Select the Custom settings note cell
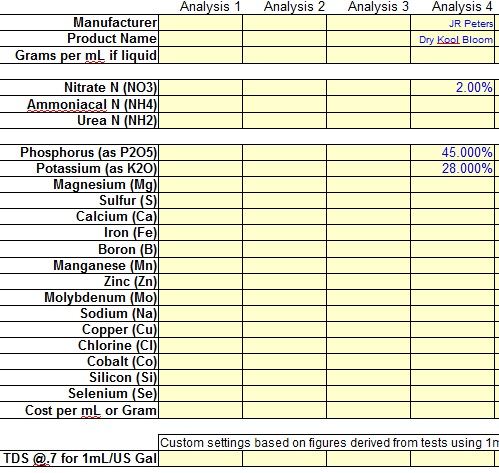Image resolution: width=499 pixels, height=473 pixels. click(x=329, y=443)
